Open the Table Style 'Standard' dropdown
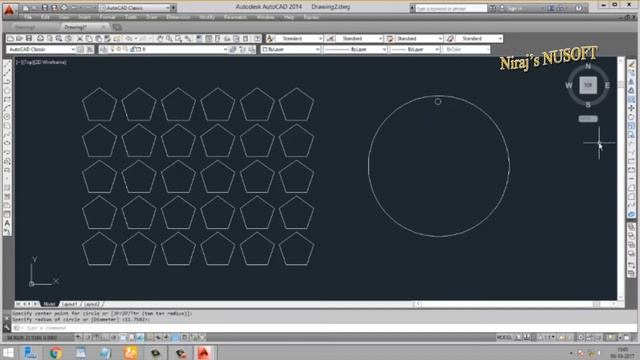 point(419,38)
